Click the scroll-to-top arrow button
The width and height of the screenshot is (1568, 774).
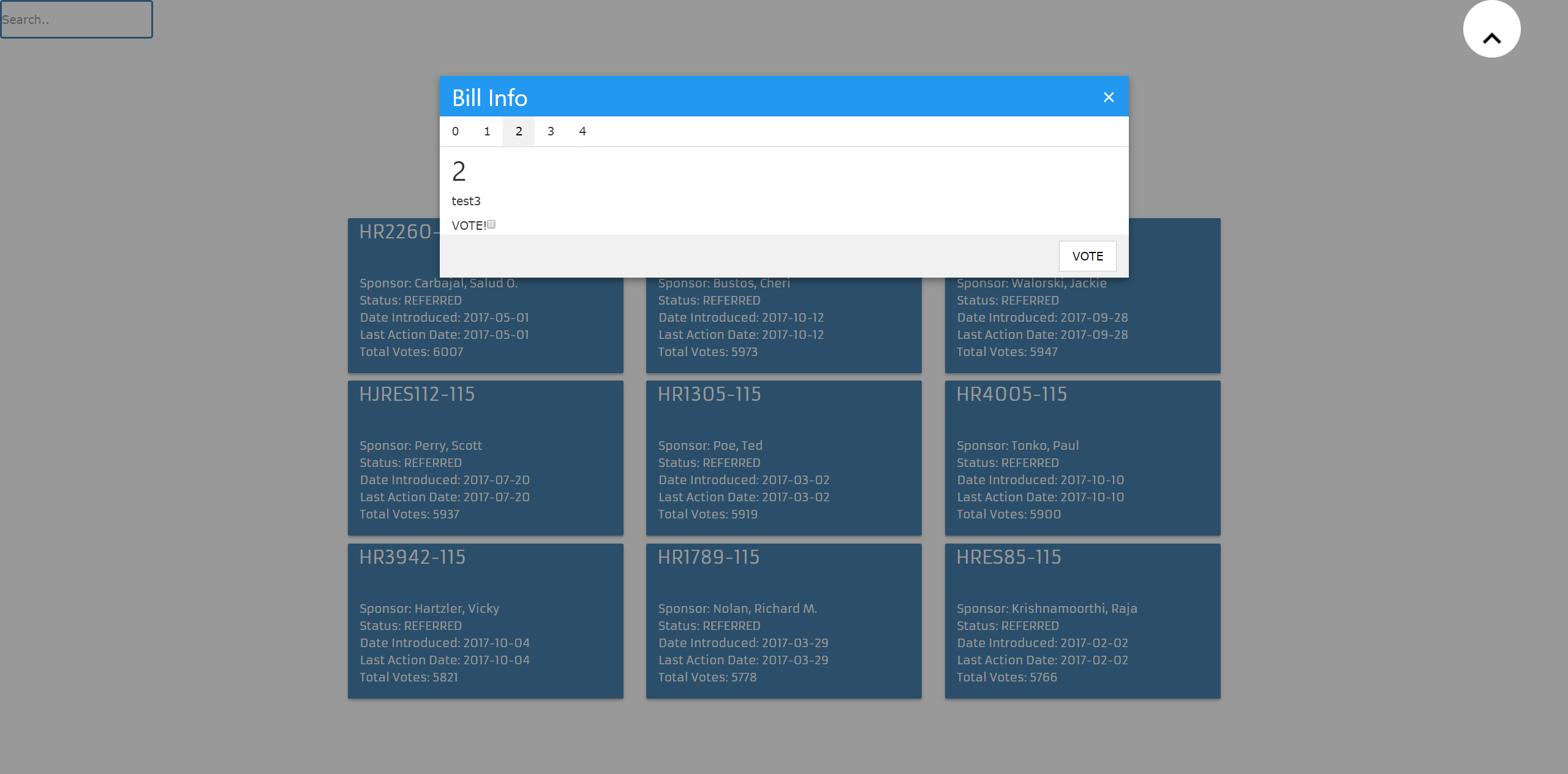click(x=1491, y=29)
